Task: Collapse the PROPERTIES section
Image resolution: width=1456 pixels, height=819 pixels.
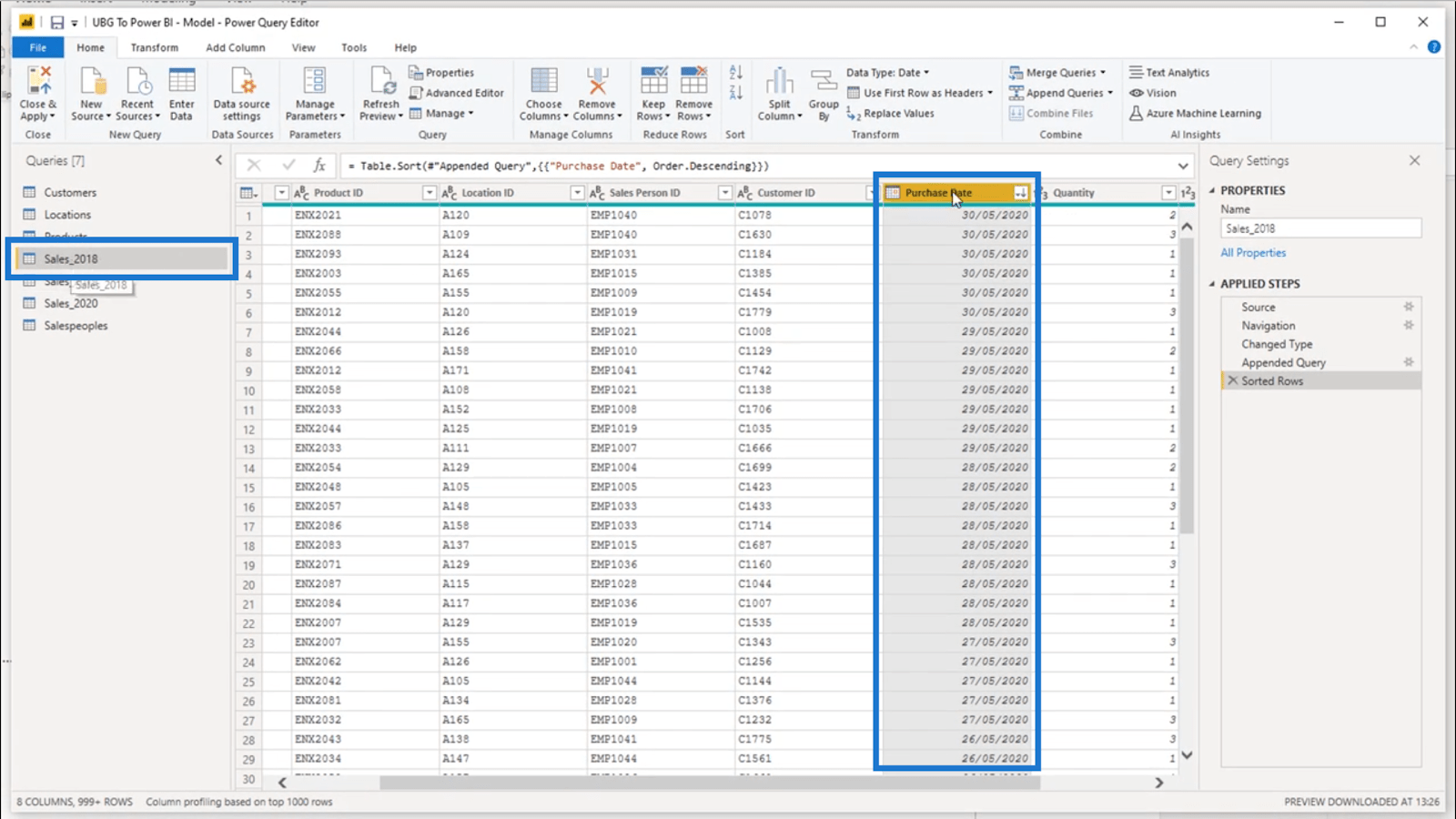Action: point(1212,190)
